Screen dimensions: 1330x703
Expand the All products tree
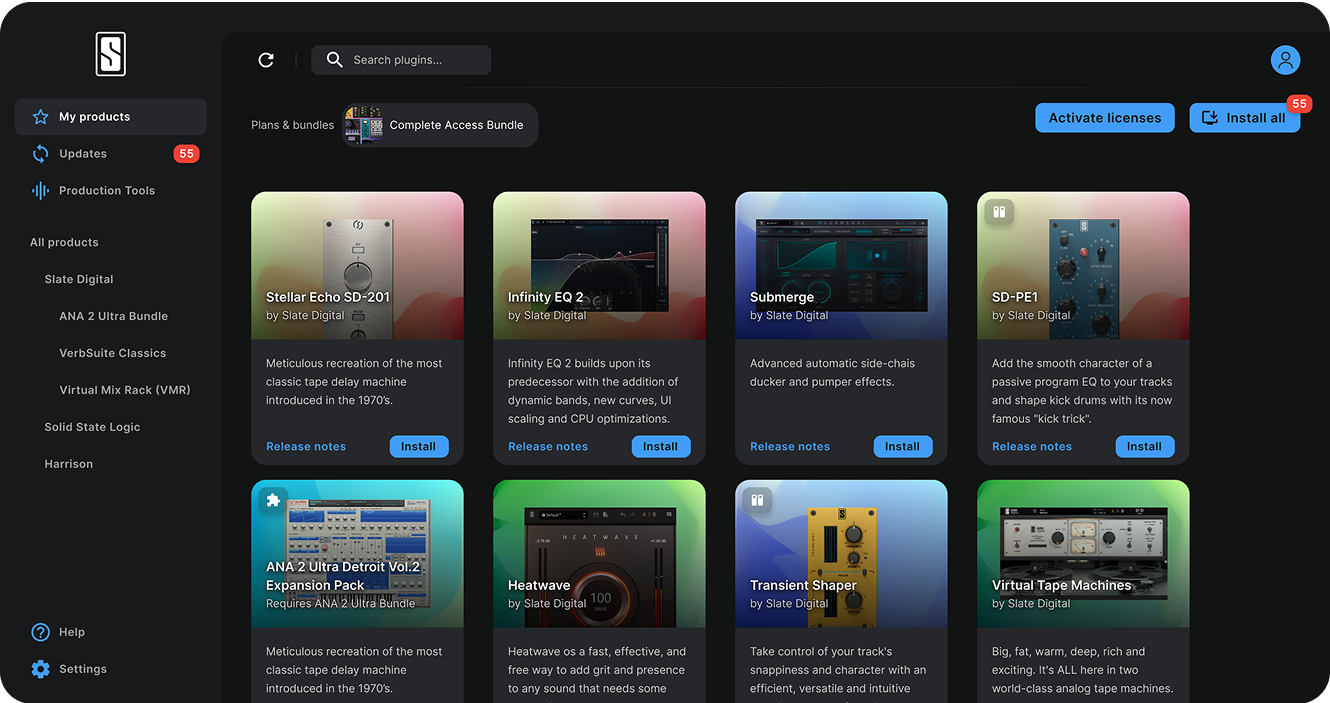(64, 242)
